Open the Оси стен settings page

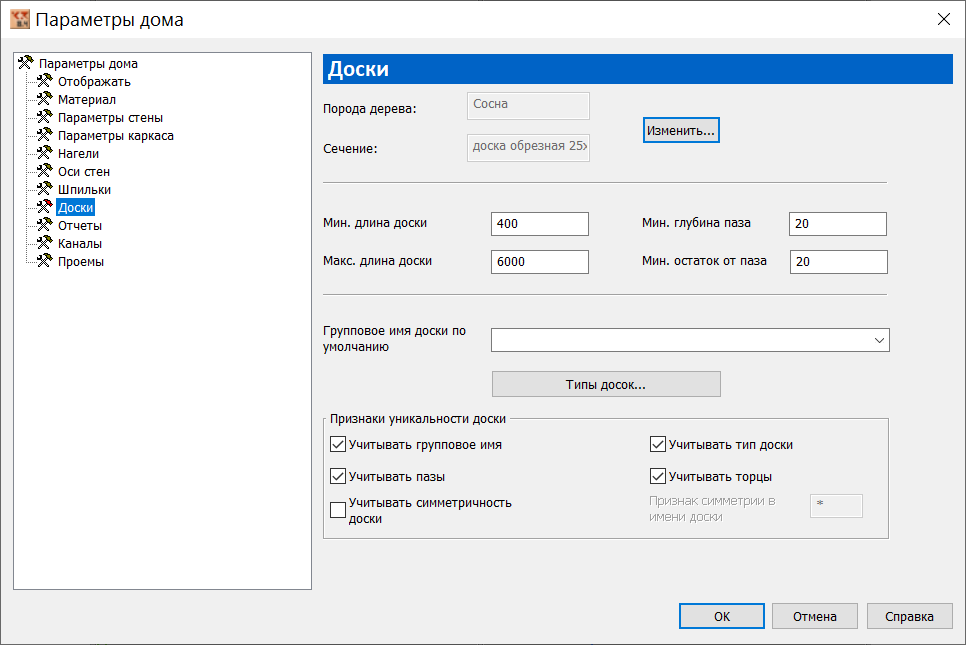pyautogui.click(x=84, y=171)
